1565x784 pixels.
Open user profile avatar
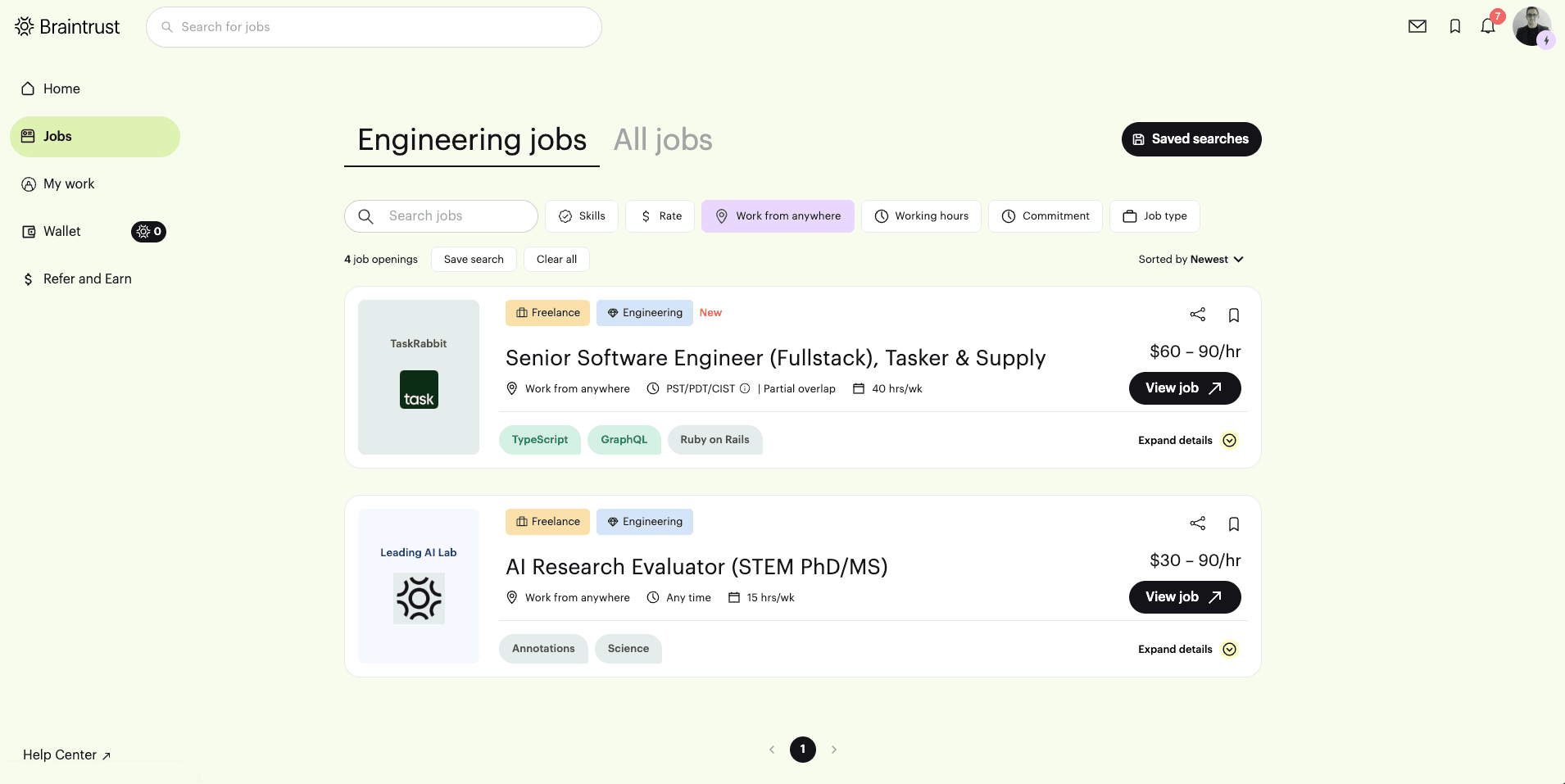coord(1531,26)
